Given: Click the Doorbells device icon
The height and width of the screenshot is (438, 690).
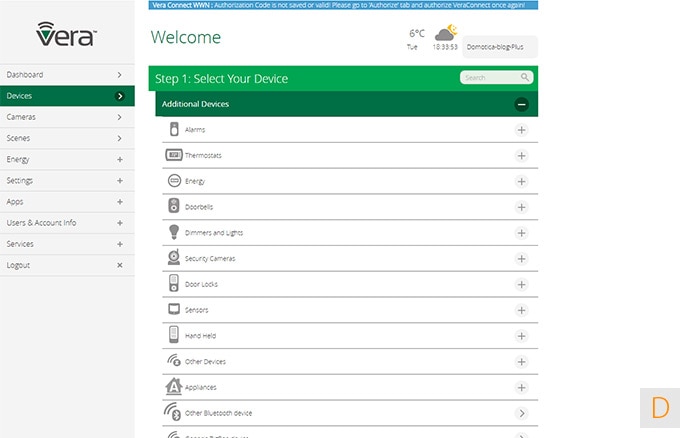Looking at the screenshot, I should point(174,206).
